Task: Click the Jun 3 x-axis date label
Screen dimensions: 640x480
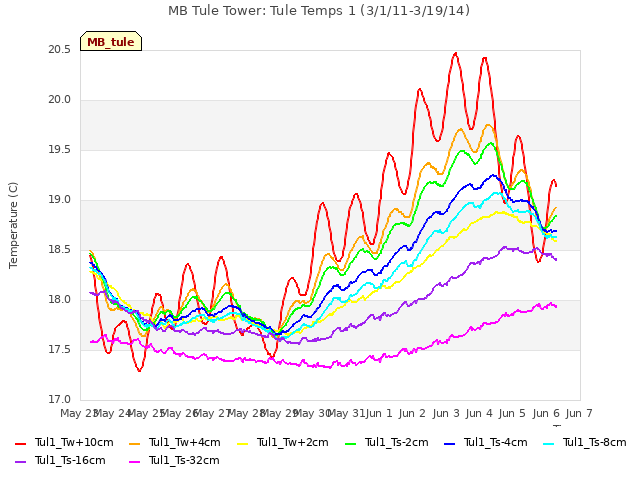Action: click(446, 413)
